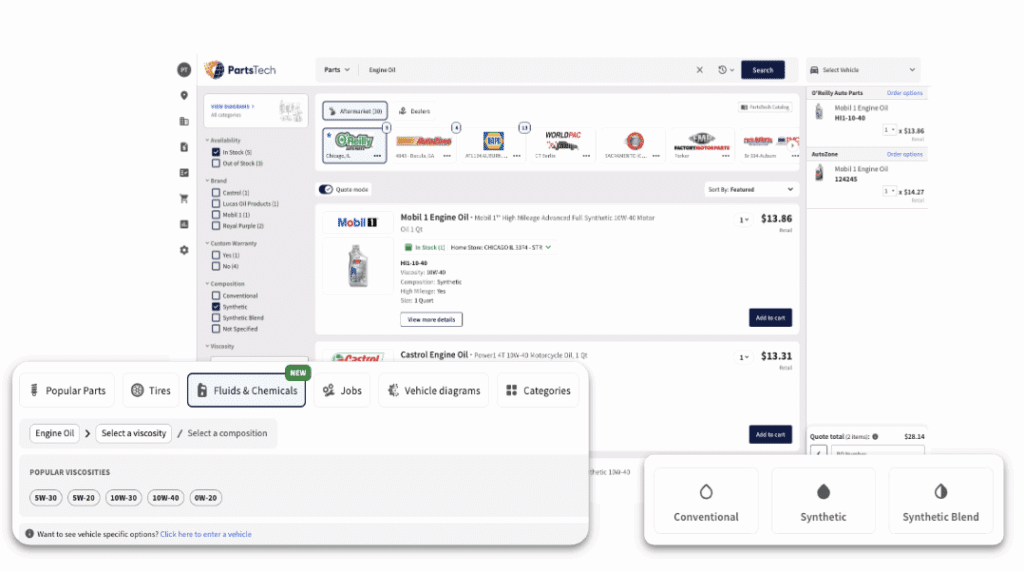The height and width of the screenshot is (572, 1024).
Task: Select the Factory Motor Parts supplier card
Action: (x=701, y=145)
